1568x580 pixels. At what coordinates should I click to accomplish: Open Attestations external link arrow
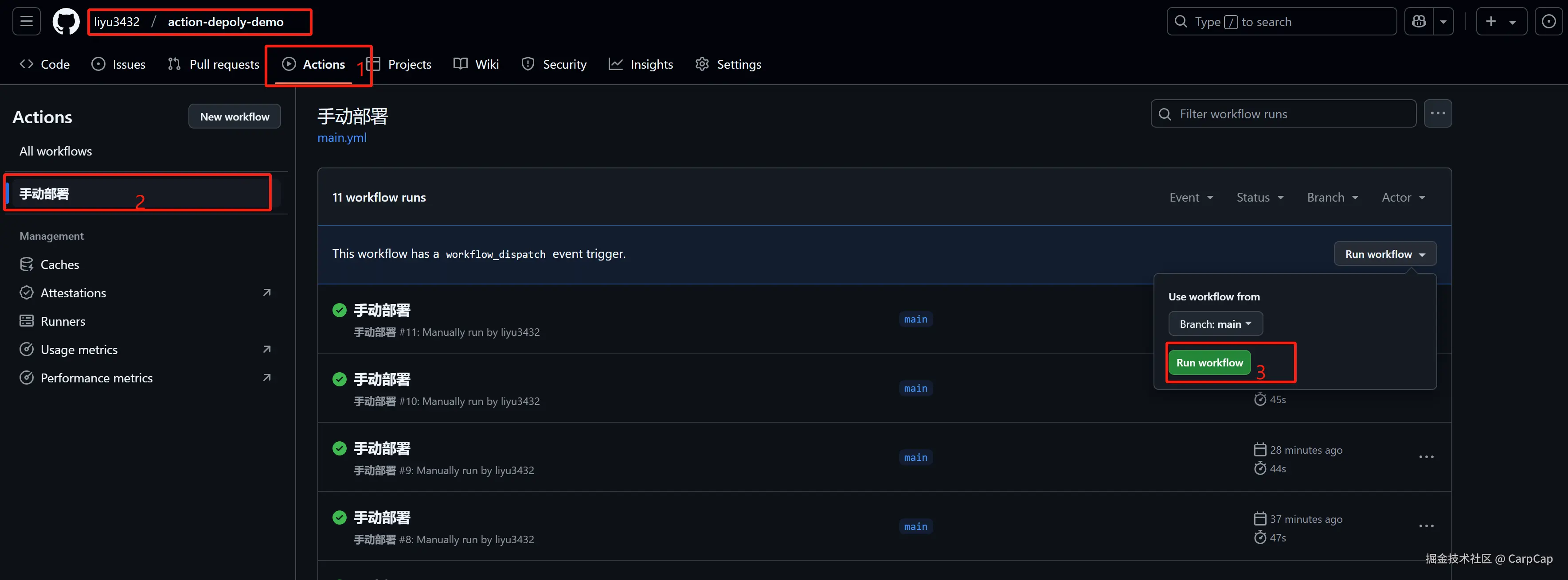coord(266,293)
